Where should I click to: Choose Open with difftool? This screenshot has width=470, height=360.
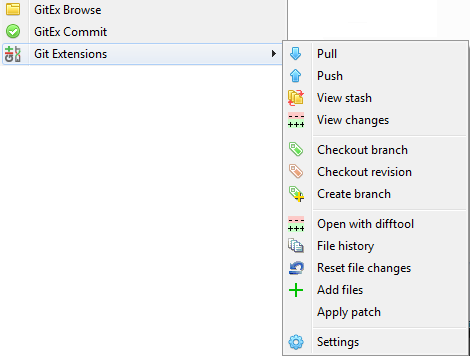point(376,224)
